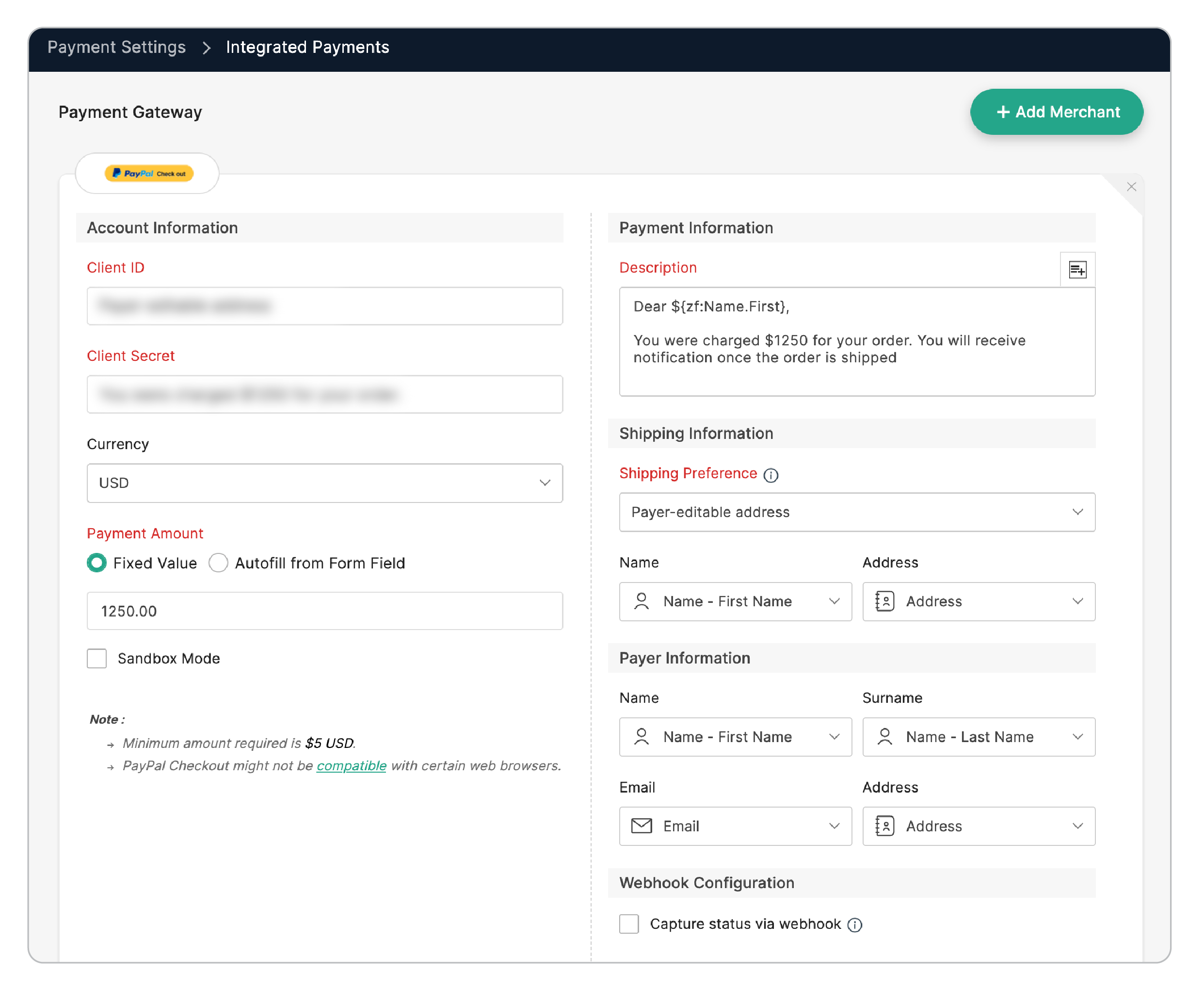Click the Client Secret input field
The image size is (1204, 988).
[x=325, y=394]
